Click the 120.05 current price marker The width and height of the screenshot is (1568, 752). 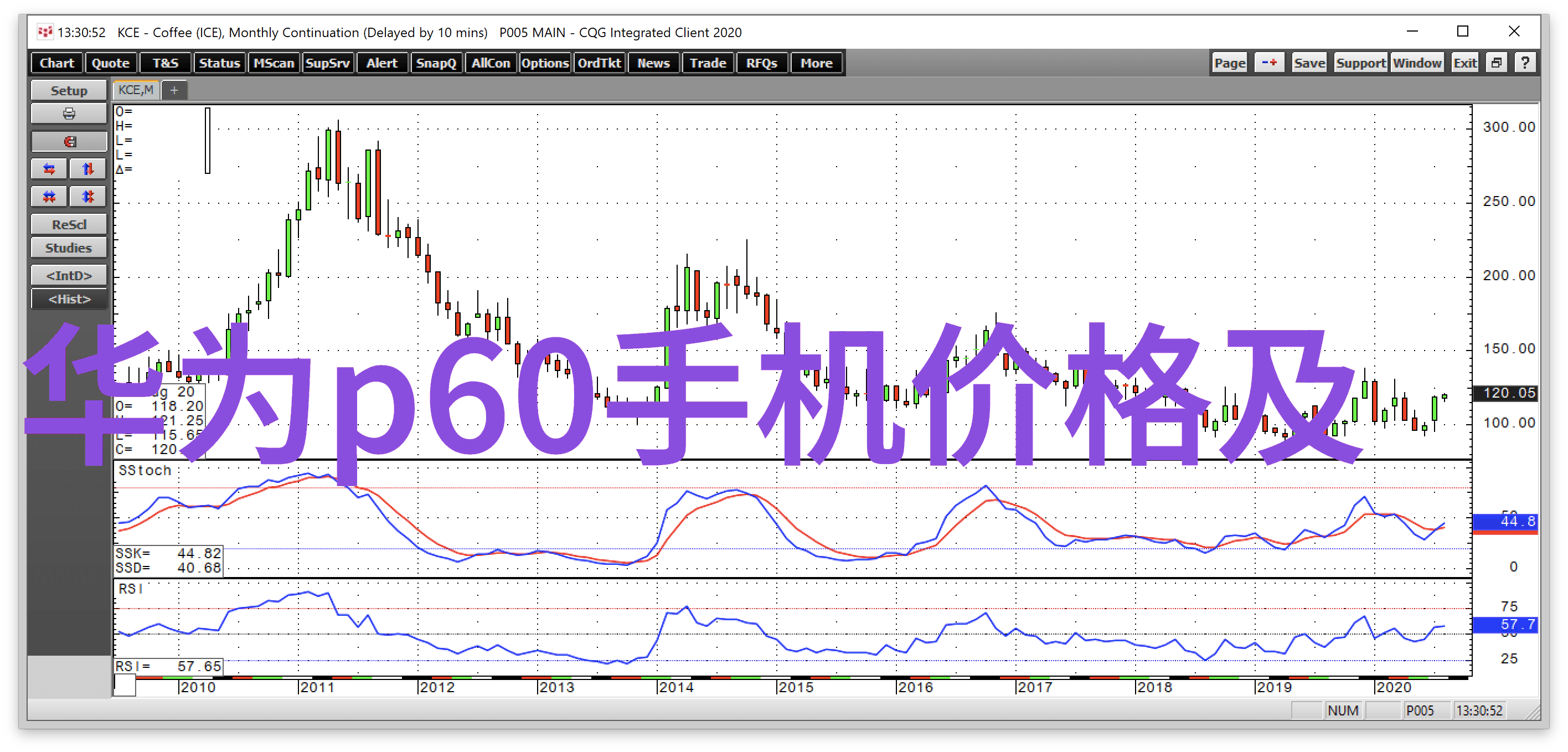point(1505,393)
